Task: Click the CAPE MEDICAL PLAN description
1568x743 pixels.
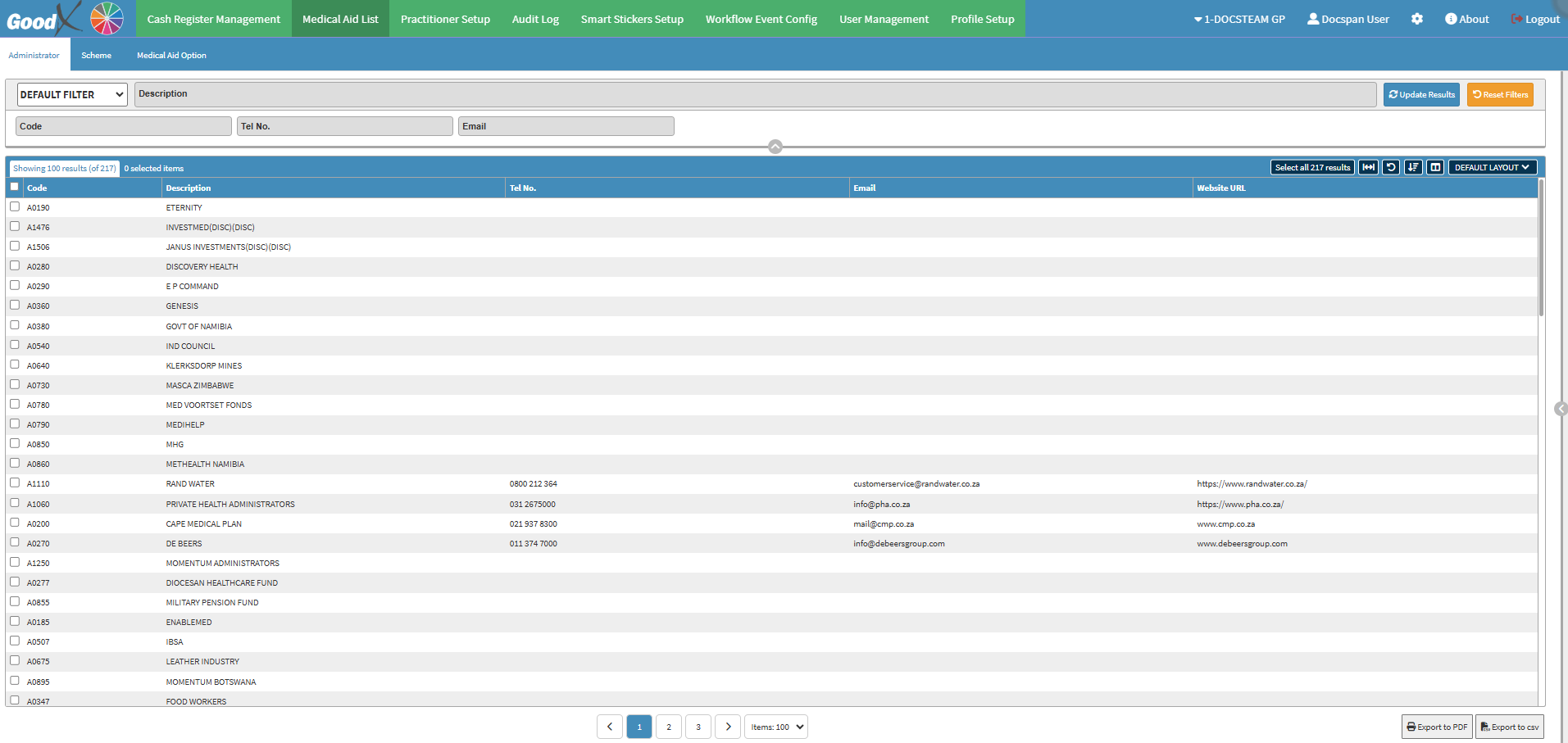Action: (x=203, y=523)
